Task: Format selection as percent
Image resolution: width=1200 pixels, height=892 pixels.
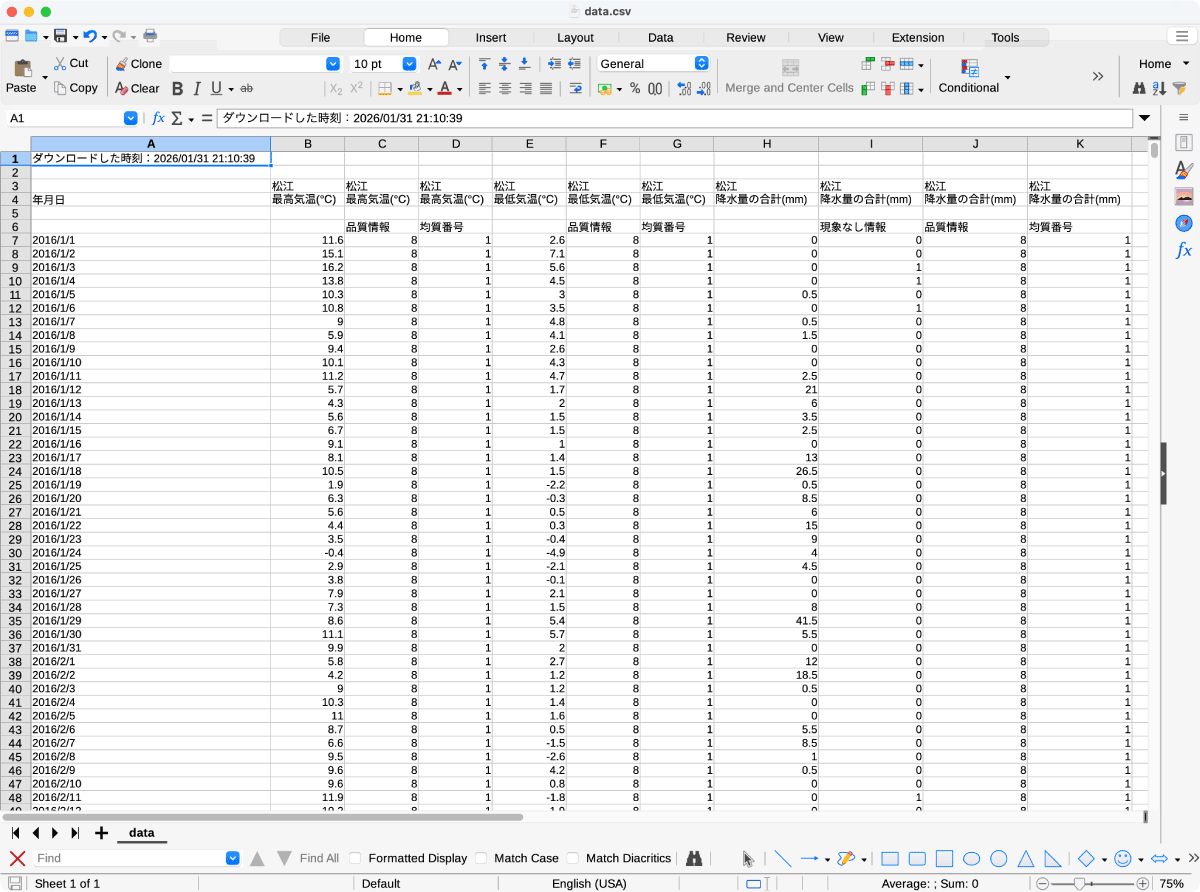Action: point(635,89)
